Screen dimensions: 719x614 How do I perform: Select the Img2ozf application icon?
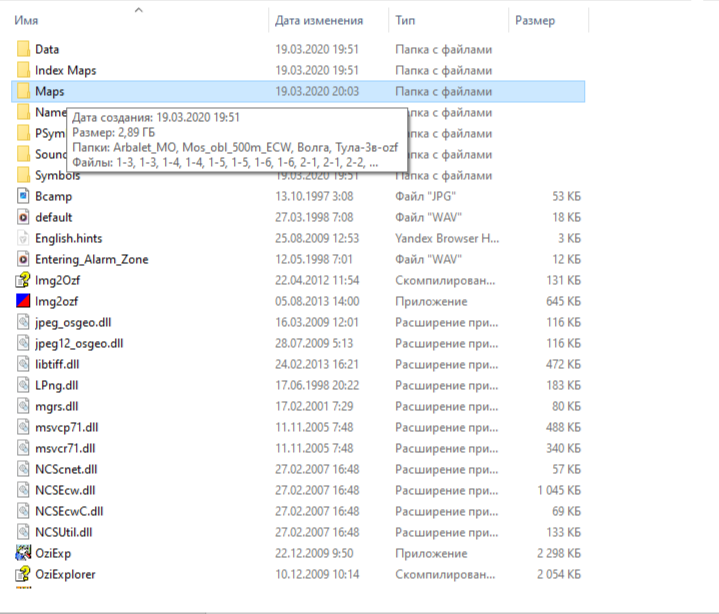pos(23,301)
